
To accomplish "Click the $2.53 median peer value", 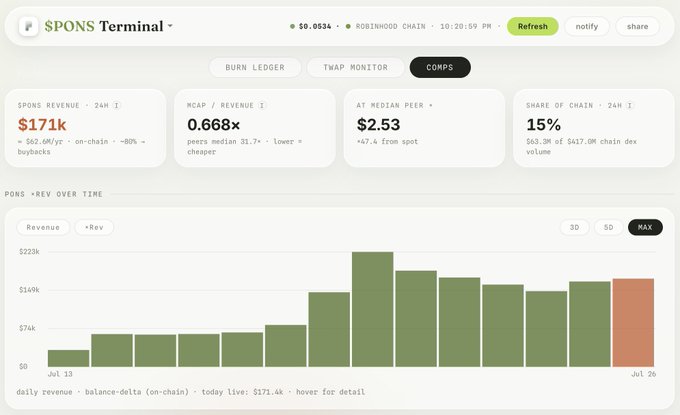I will pyautogui.click(x=379, y=125).
